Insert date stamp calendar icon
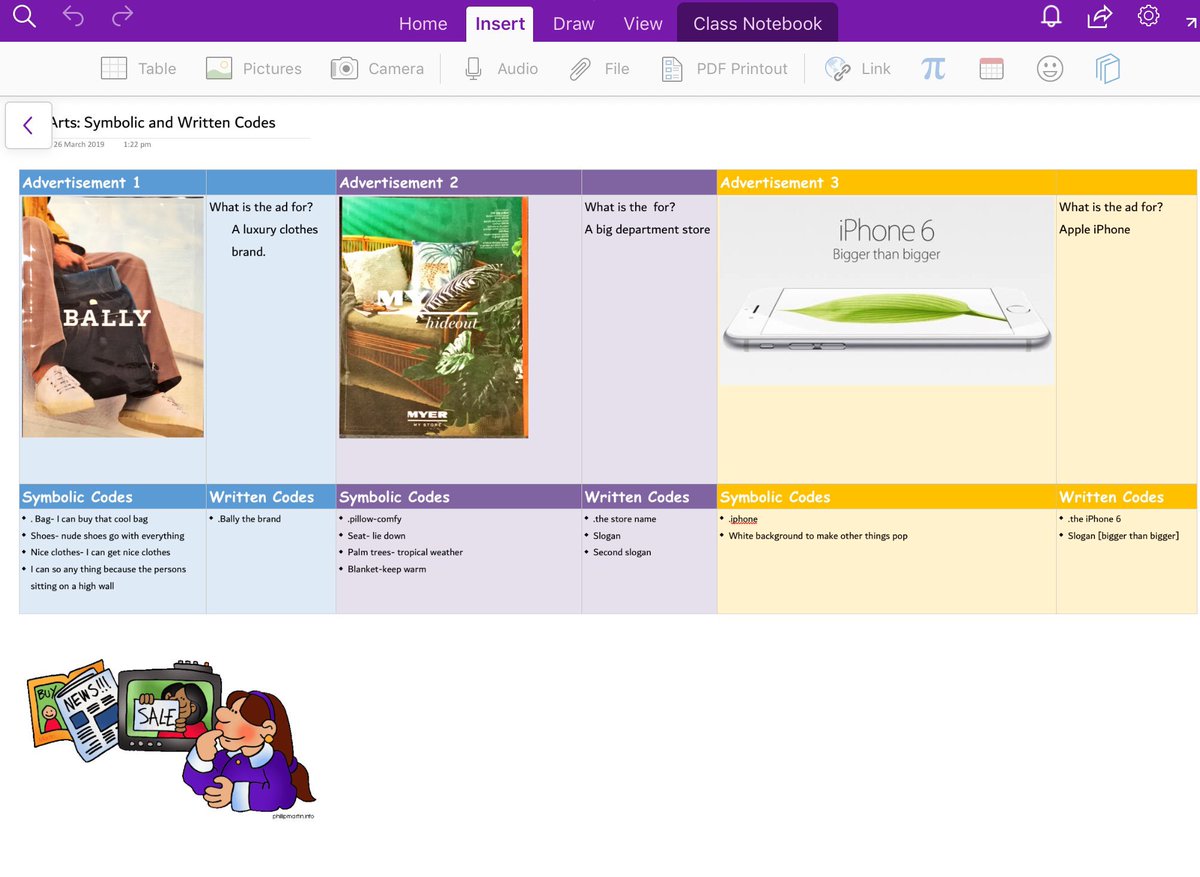 tap(991, 68)
